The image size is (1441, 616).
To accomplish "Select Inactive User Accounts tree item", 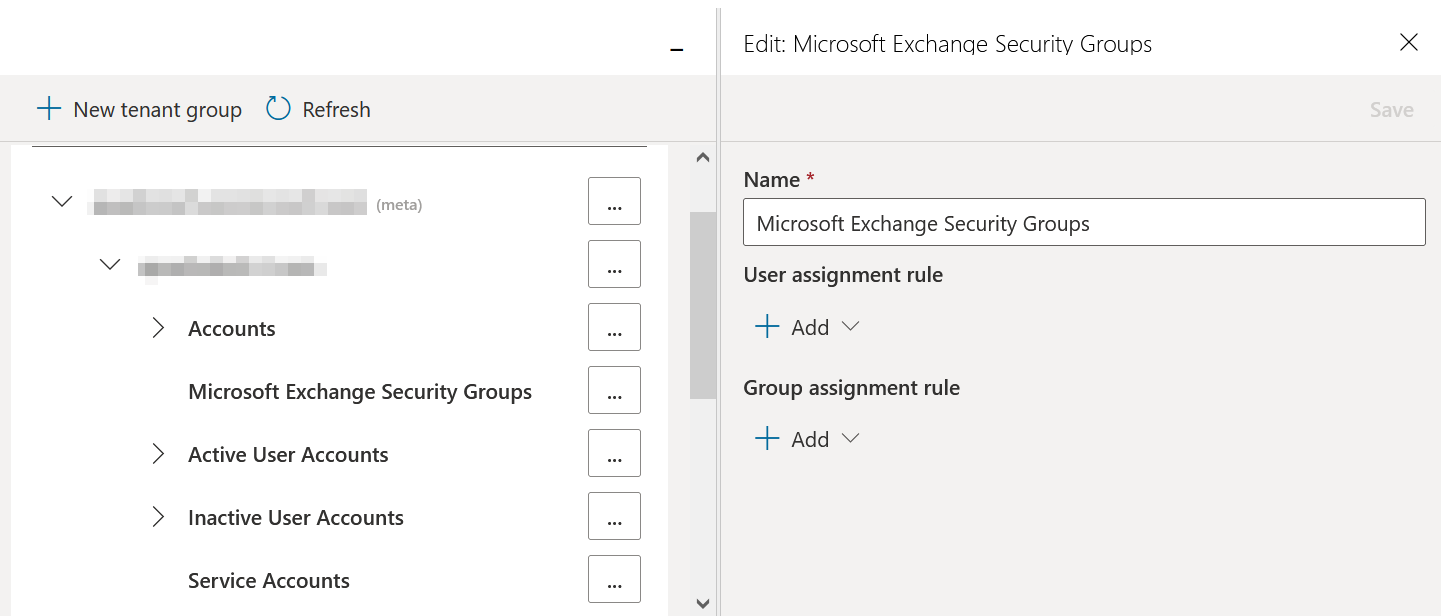I will point(296,518).
